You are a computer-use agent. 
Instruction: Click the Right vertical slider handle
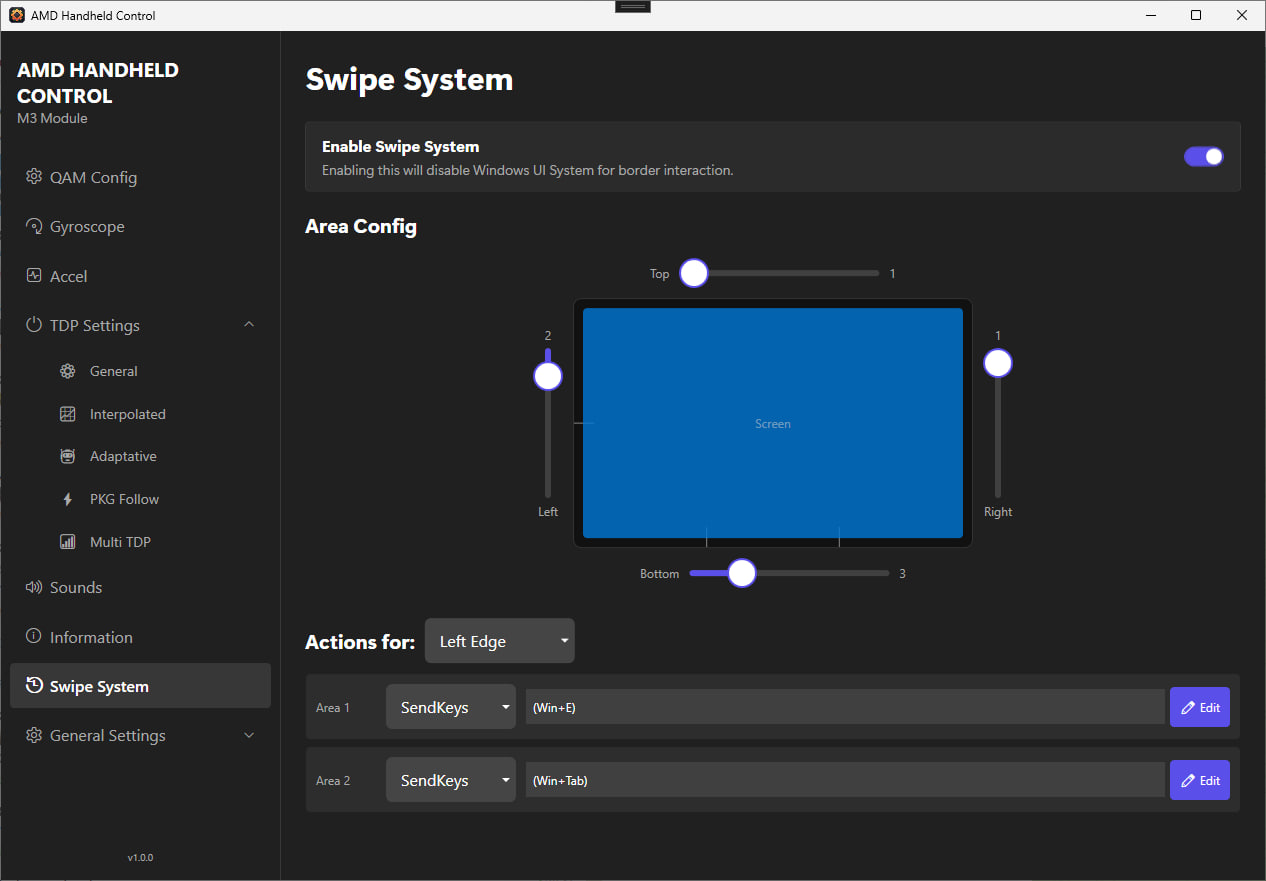pos(998,363)
